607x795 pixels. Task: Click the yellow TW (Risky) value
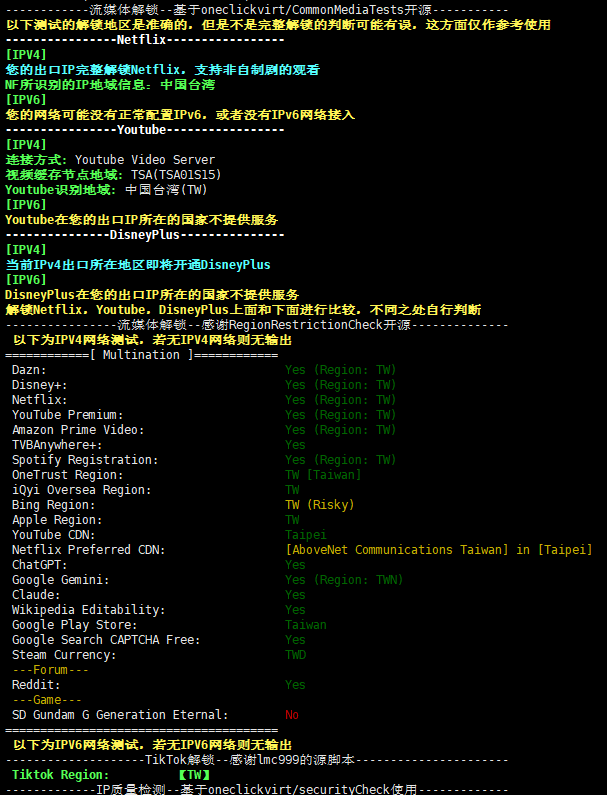coord(319,505)
